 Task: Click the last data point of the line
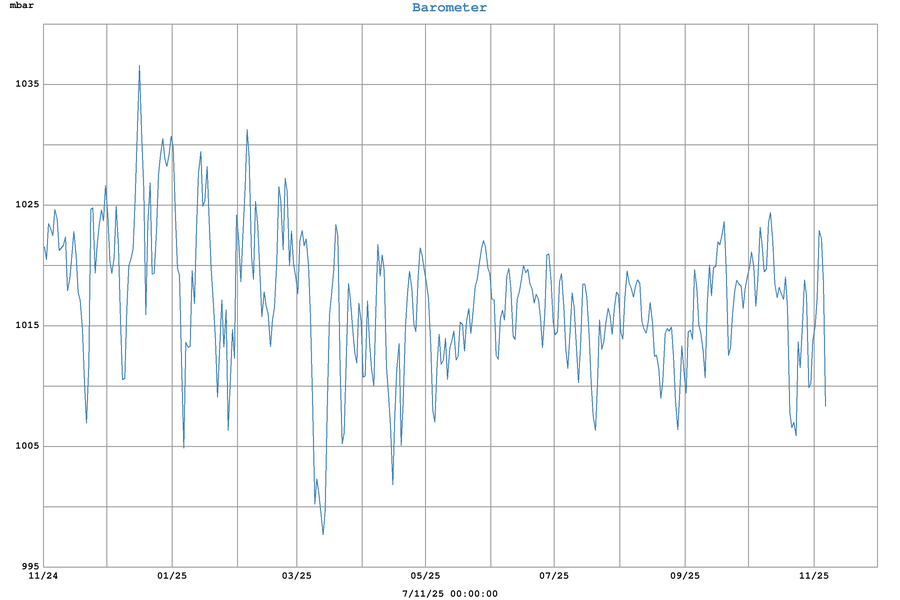825,405
